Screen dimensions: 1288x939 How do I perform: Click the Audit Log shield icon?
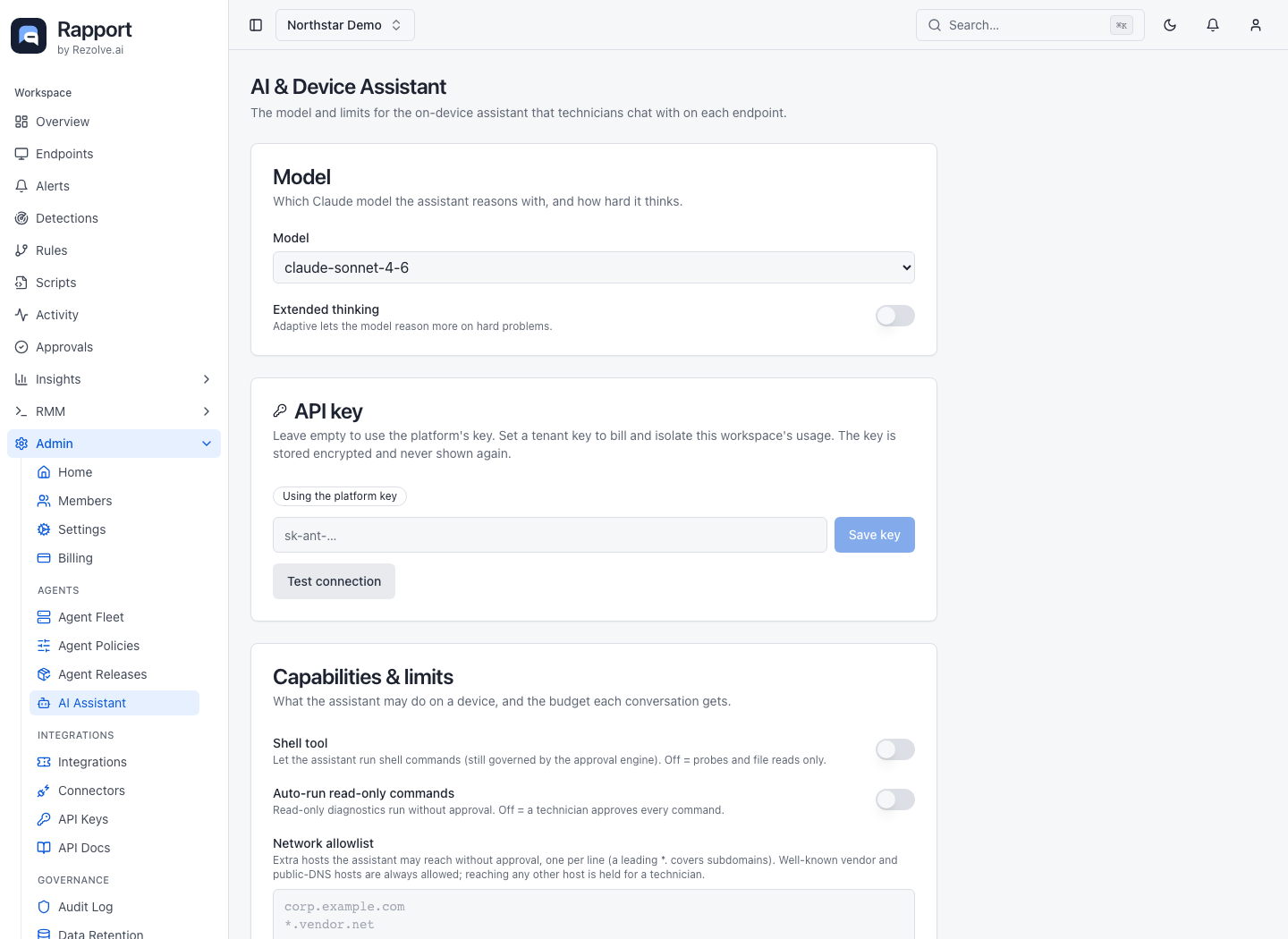[x=44, y=907]
